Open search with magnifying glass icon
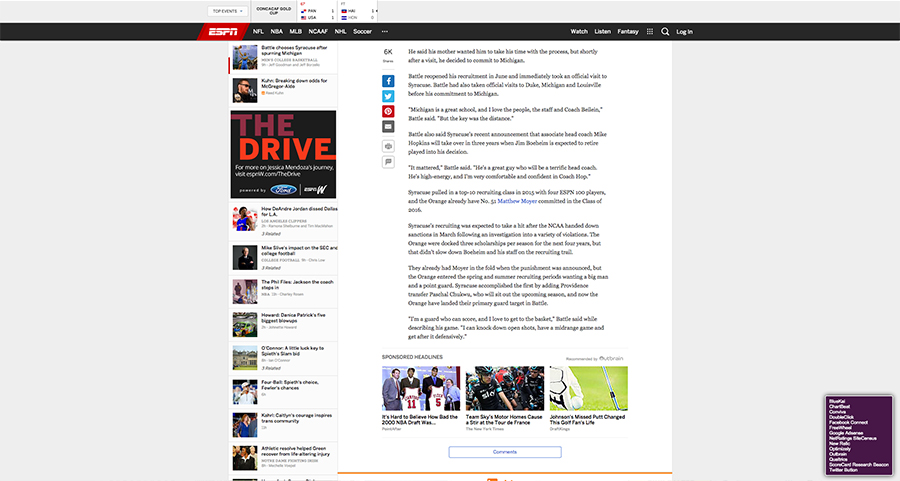 [665, 32]
